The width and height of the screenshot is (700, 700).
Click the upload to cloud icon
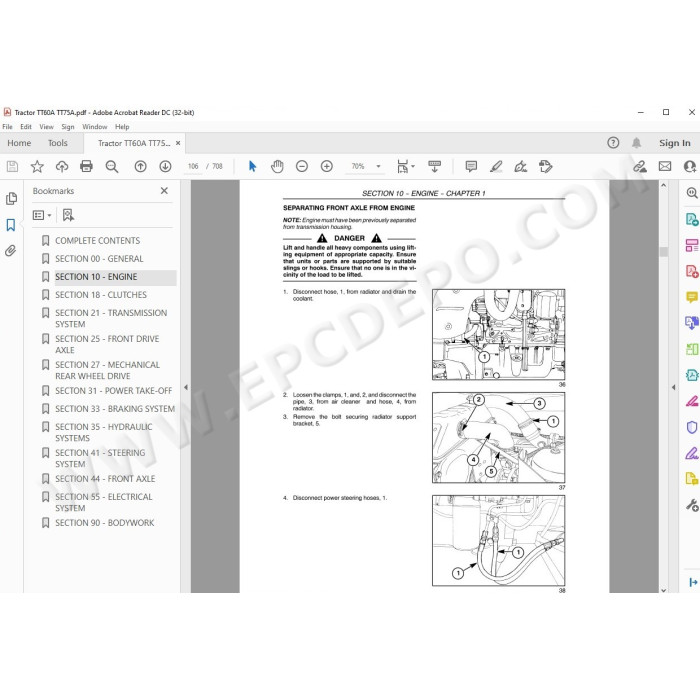[x=62, y=167]
